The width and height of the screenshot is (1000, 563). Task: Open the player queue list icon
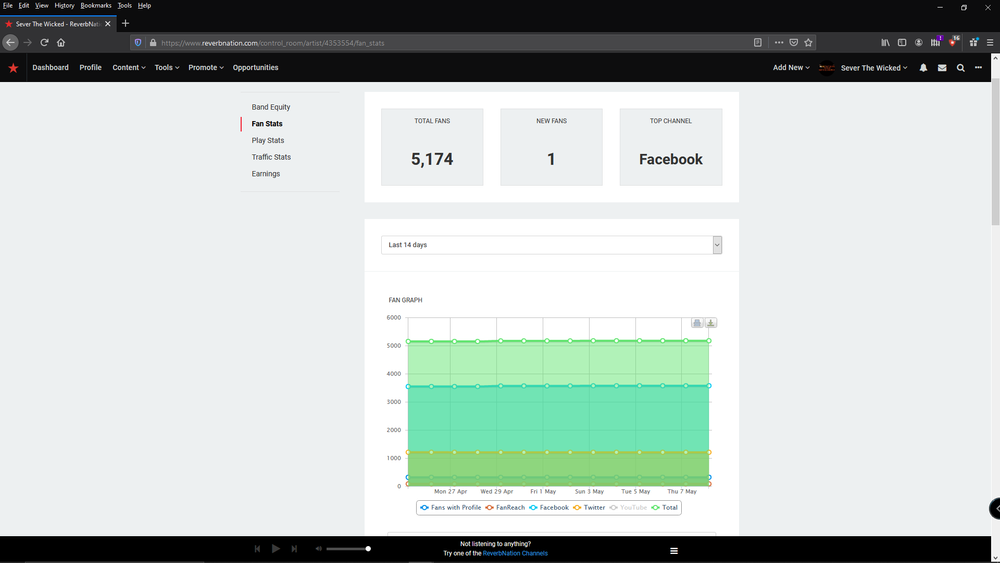(x=673, y=551)
